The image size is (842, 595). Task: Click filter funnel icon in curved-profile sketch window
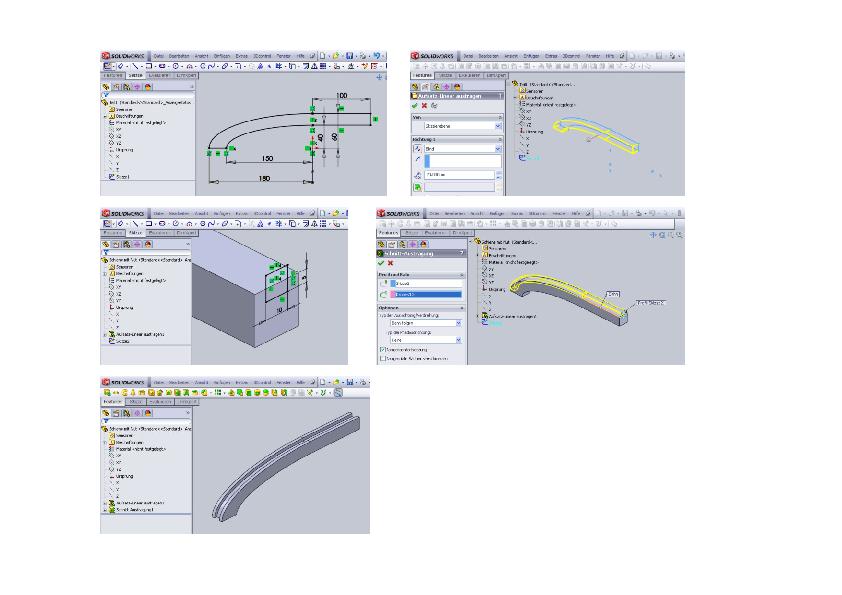[106, 95]
